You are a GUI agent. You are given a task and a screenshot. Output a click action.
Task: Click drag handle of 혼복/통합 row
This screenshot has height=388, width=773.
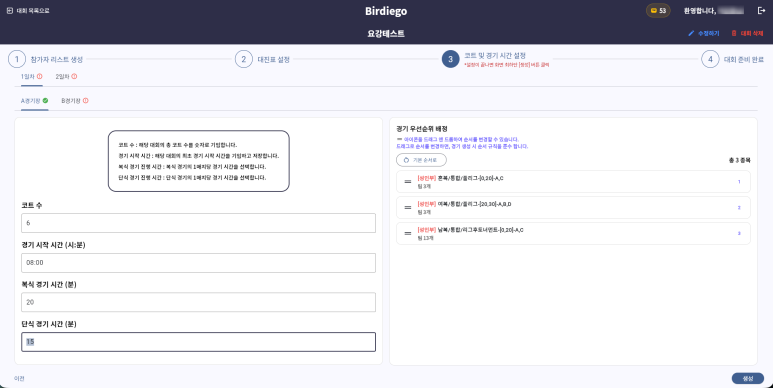click(408, 182)
